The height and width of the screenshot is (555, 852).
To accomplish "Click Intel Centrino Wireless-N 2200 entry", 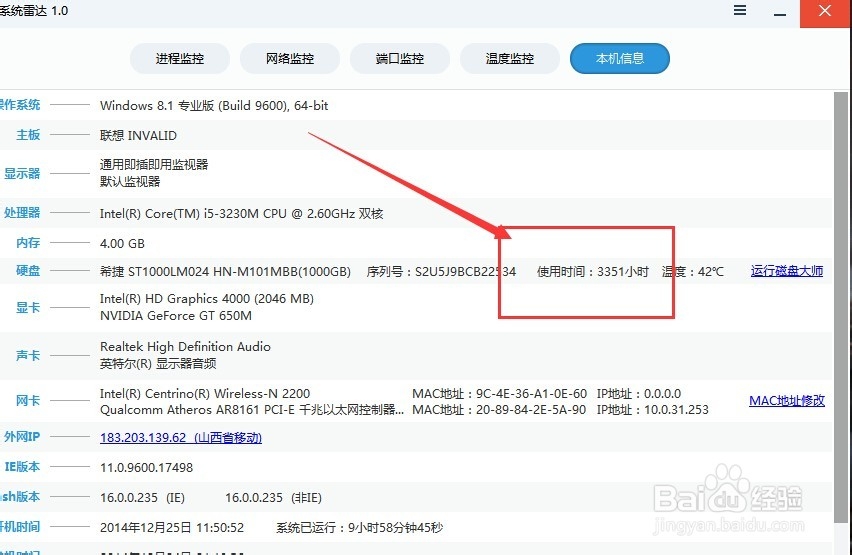I will (205, 394).
